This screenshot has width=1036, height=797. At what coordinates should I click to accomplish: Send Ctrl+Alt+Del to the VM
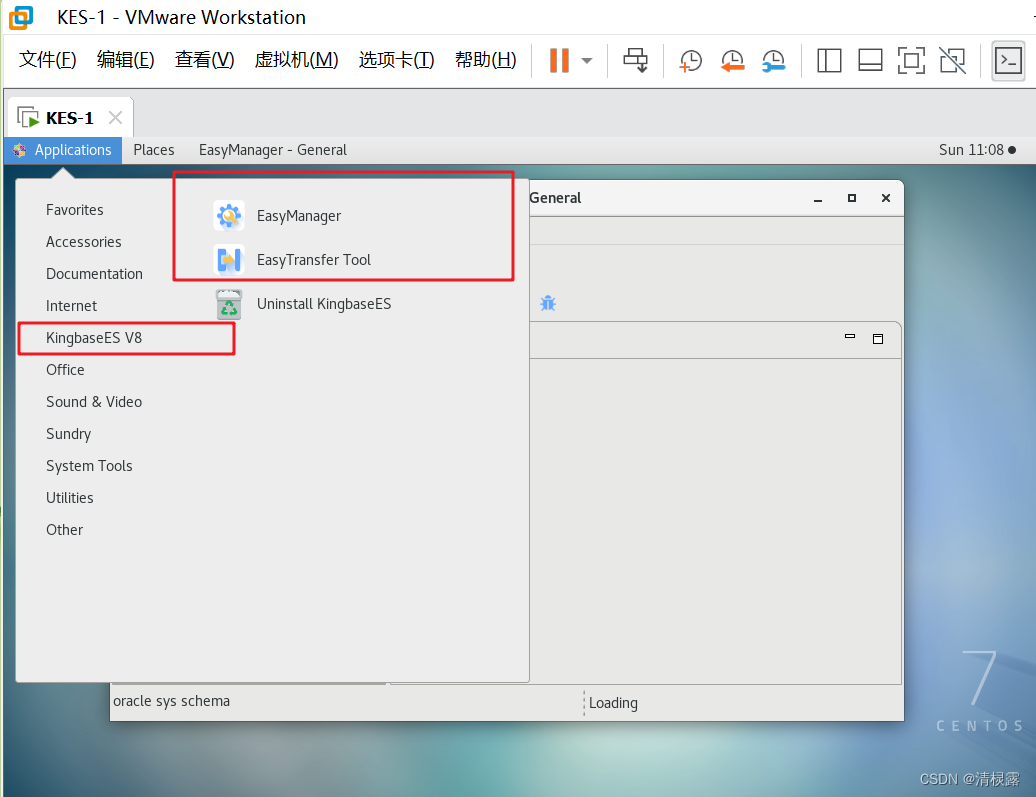click(x=636, y=60)
